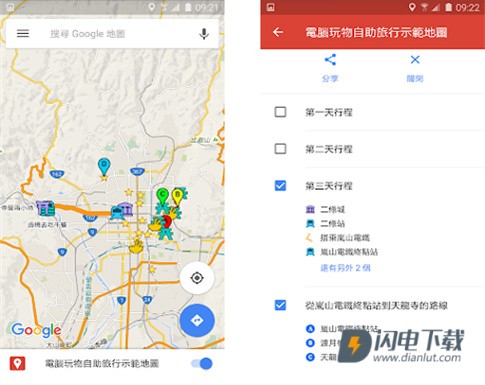The image size is (485, 385).
Task: Tap the 第二天行程 label
Action: click(329, 149)
